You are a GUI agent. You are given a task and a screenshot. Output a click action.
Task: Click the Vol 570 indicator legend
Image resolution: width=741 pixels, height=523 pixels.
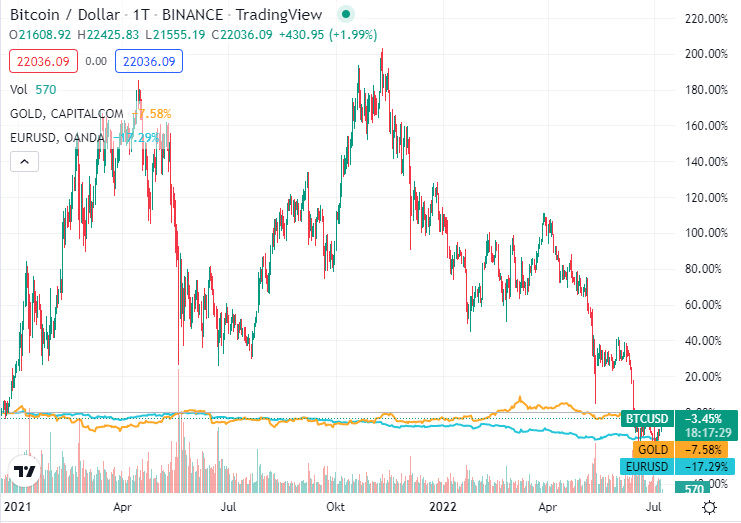pyautogui.click(x=33, y=90)
